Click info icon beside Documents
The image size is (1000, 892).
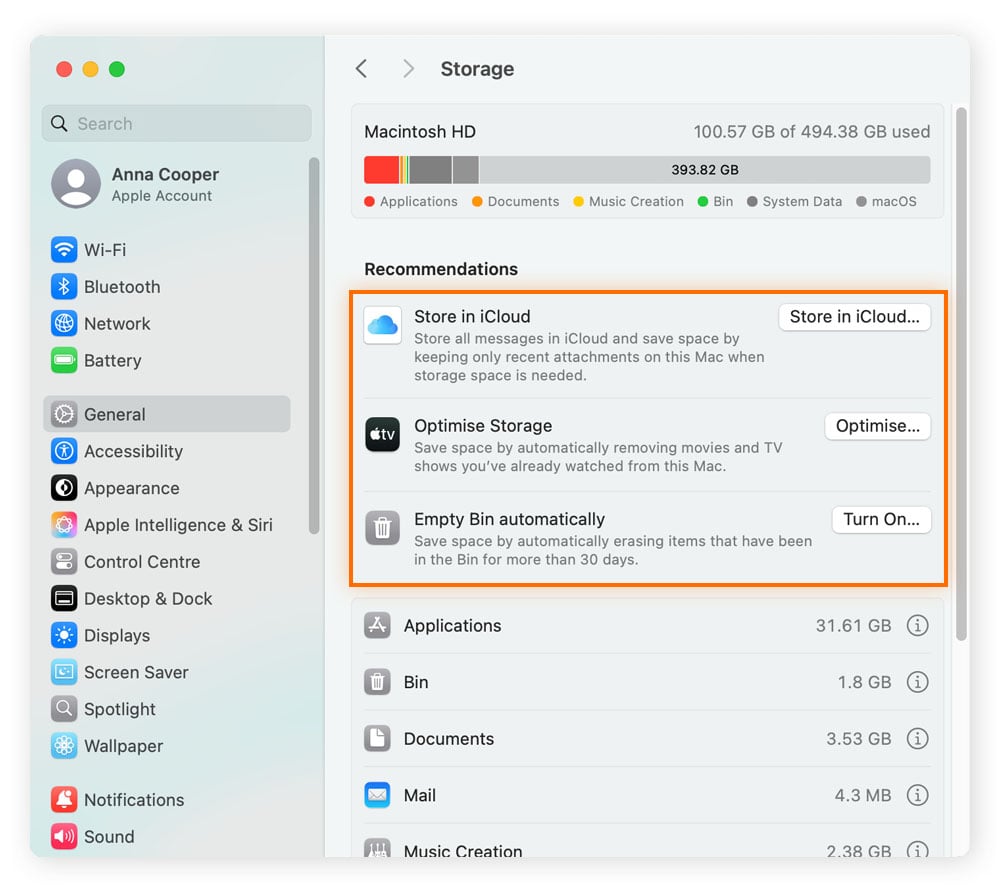(917, 739)
